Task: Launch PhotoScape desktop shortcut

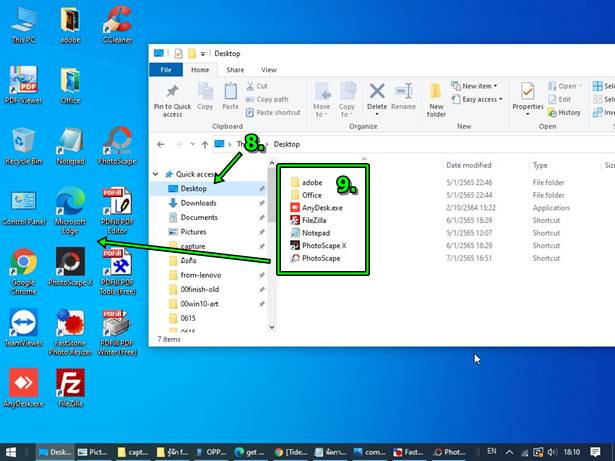Action: pyautogui.click(x=117, y=146)
